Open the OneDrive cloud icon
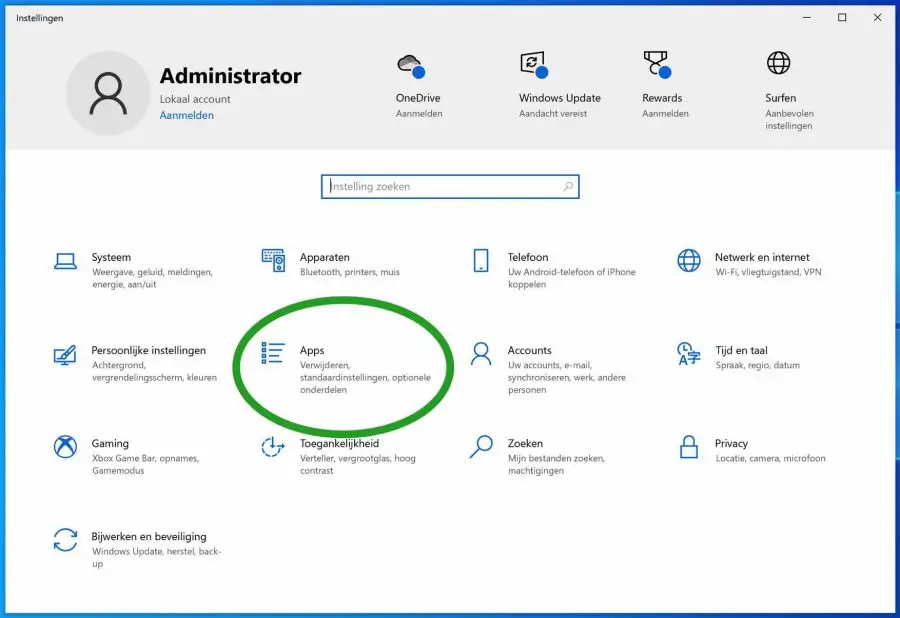Viewport: 900px width, 618px height. (411, 65)
